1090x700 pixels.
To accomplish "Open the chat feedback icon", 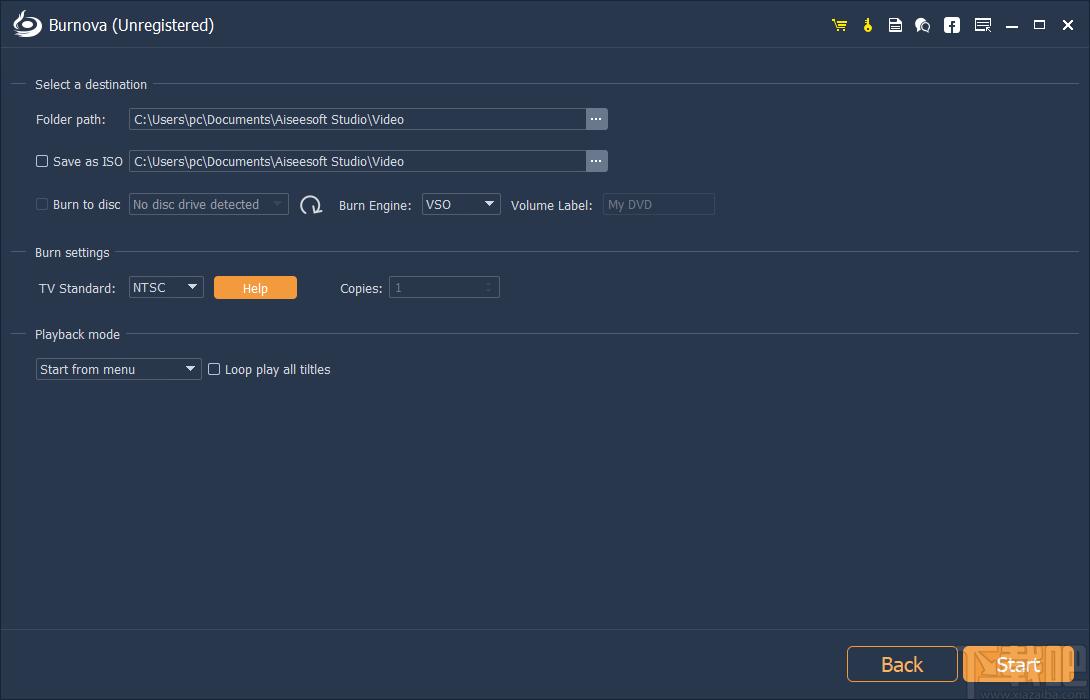I will [922, 25].
